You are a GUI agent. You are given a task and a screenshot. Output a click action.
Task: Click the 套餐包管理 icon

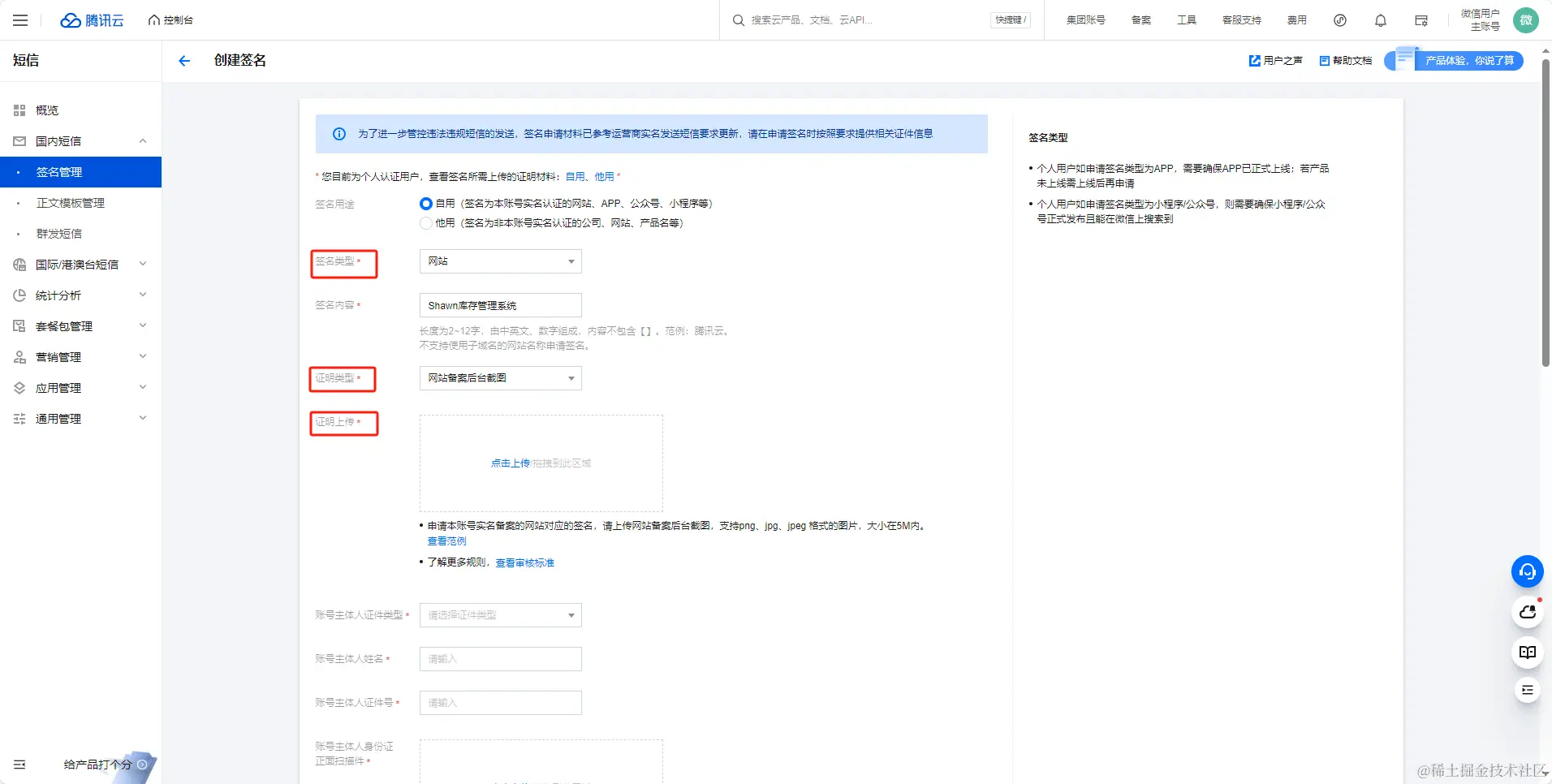(x=19, y=326)
